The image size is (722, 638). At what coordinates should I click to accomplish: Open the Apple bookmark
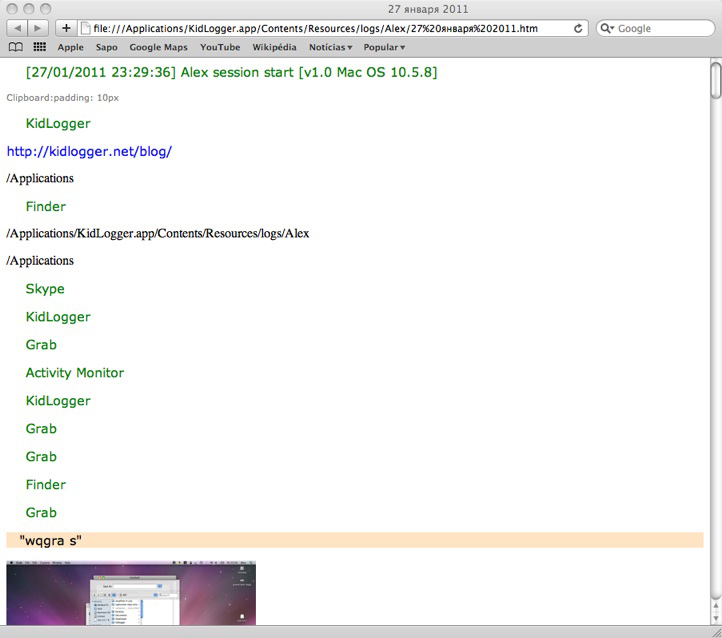[x=70, y=47]
